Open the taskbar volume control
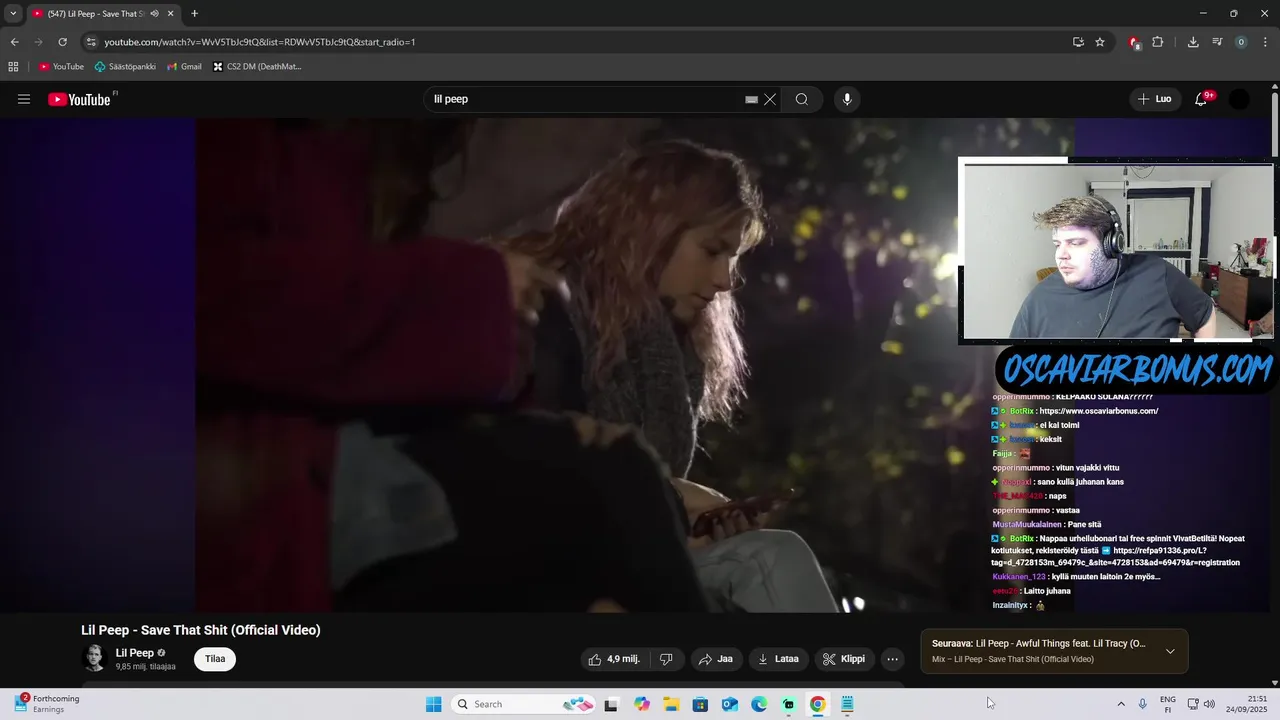The width and height of the screenshot is (1280, 720). click(x=1209, y=704)
